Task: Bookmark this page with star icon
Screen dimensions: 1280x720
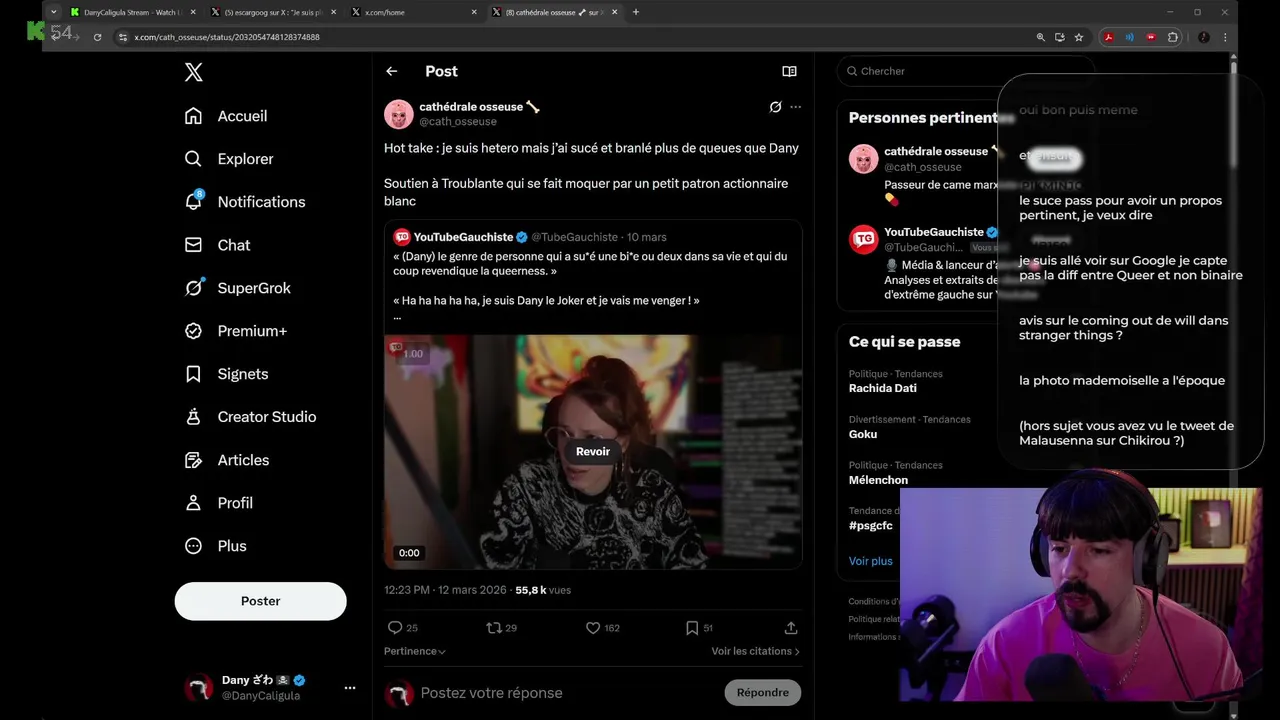Action: (x=1079, y=37)
